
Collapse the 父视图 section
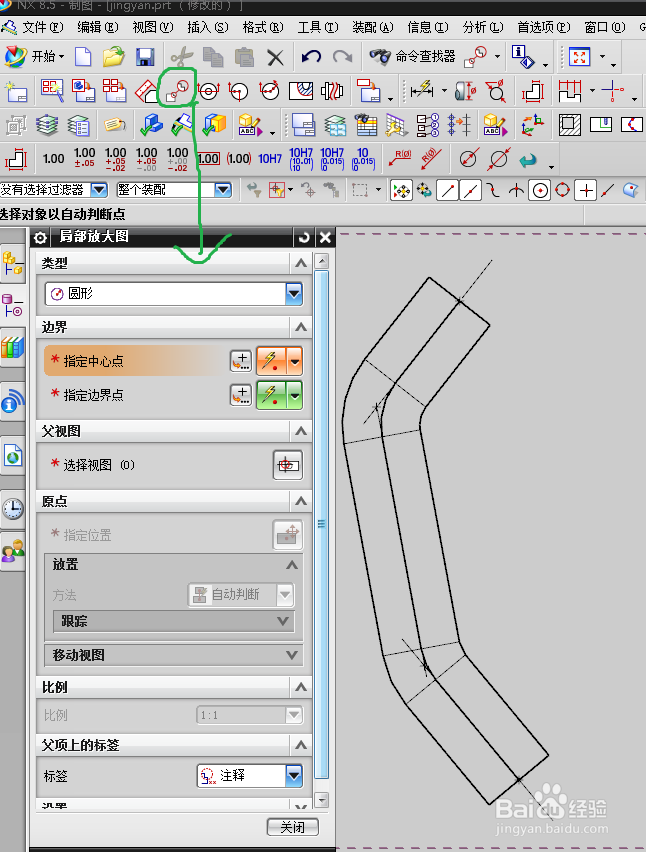pyautogui.click(x=300, y=431)
